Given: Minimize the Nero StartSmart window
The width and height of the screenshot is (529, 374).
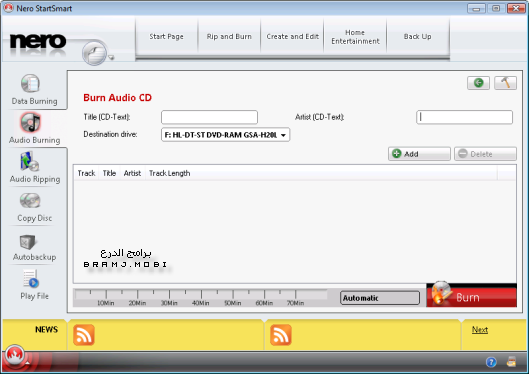Looking at the screenshot, I should click(476, 8).
